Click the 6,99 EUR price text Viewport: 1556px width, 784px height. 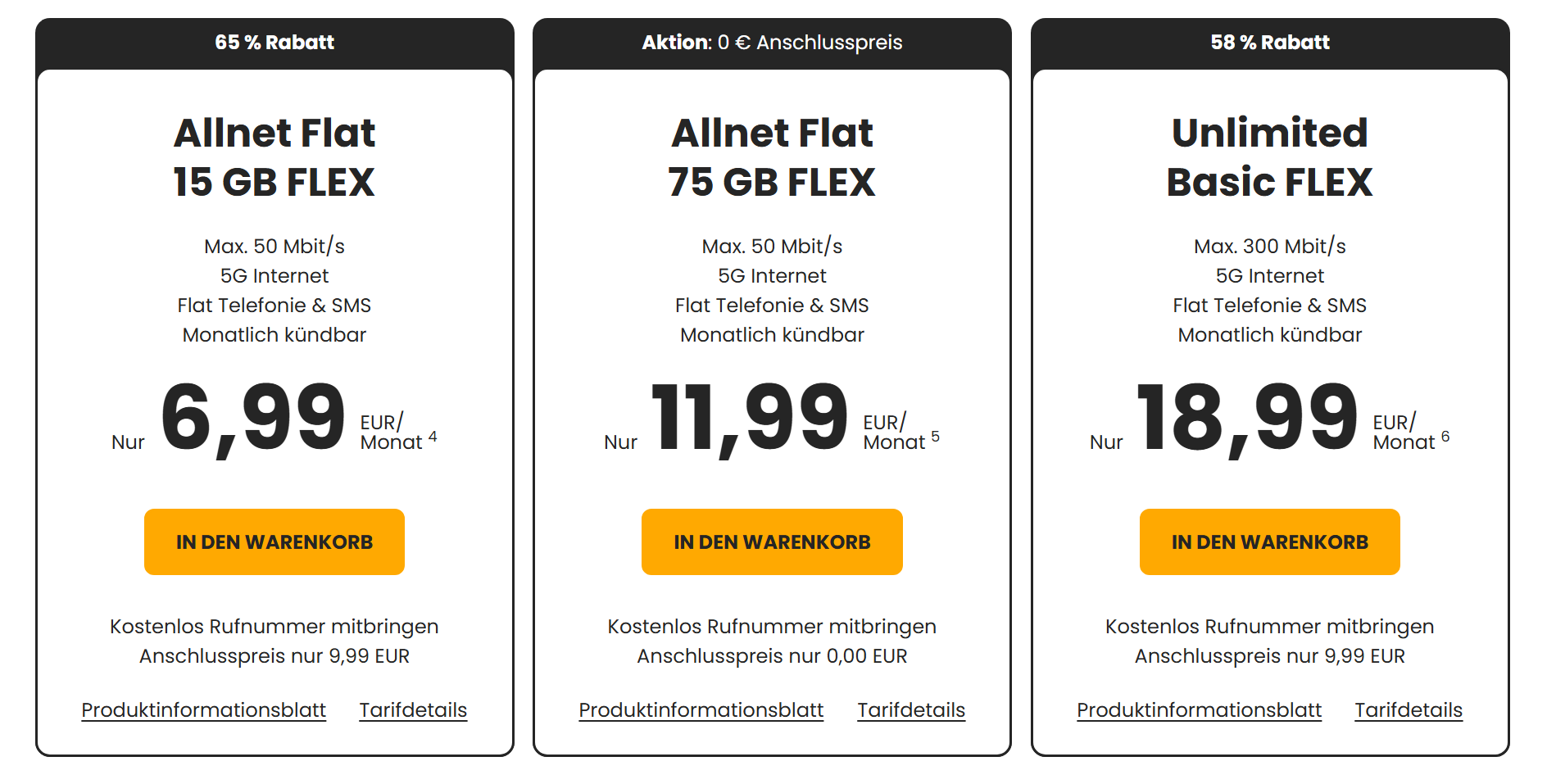point(253,418)
